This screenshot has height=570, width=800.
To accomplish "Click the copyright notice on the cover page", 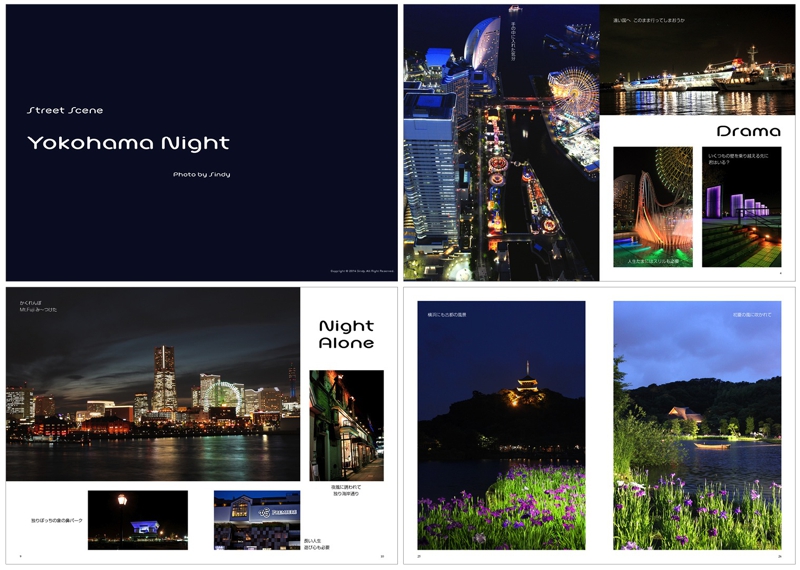I will tap(362, 271).
